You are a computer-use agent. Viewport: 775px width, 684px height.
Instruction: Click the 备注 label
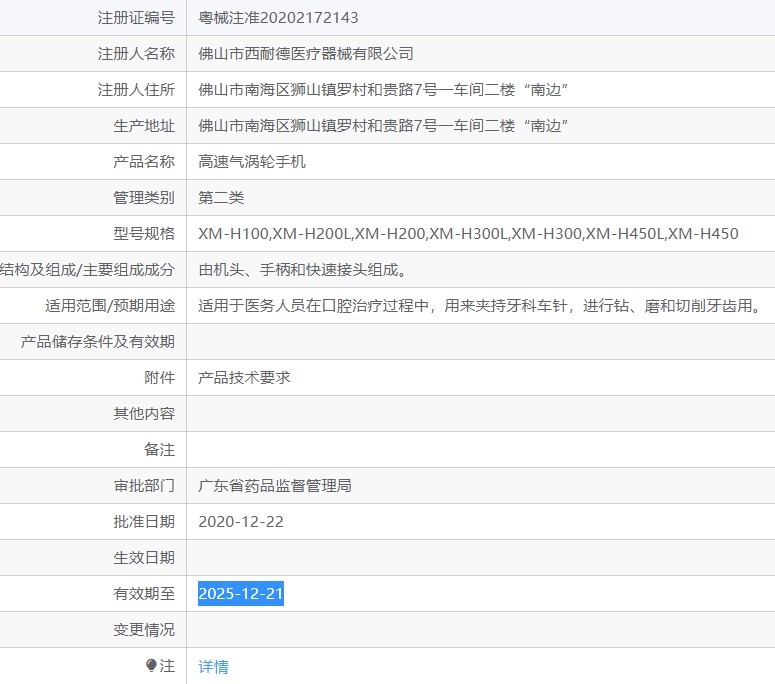click(x=160, y=449)
